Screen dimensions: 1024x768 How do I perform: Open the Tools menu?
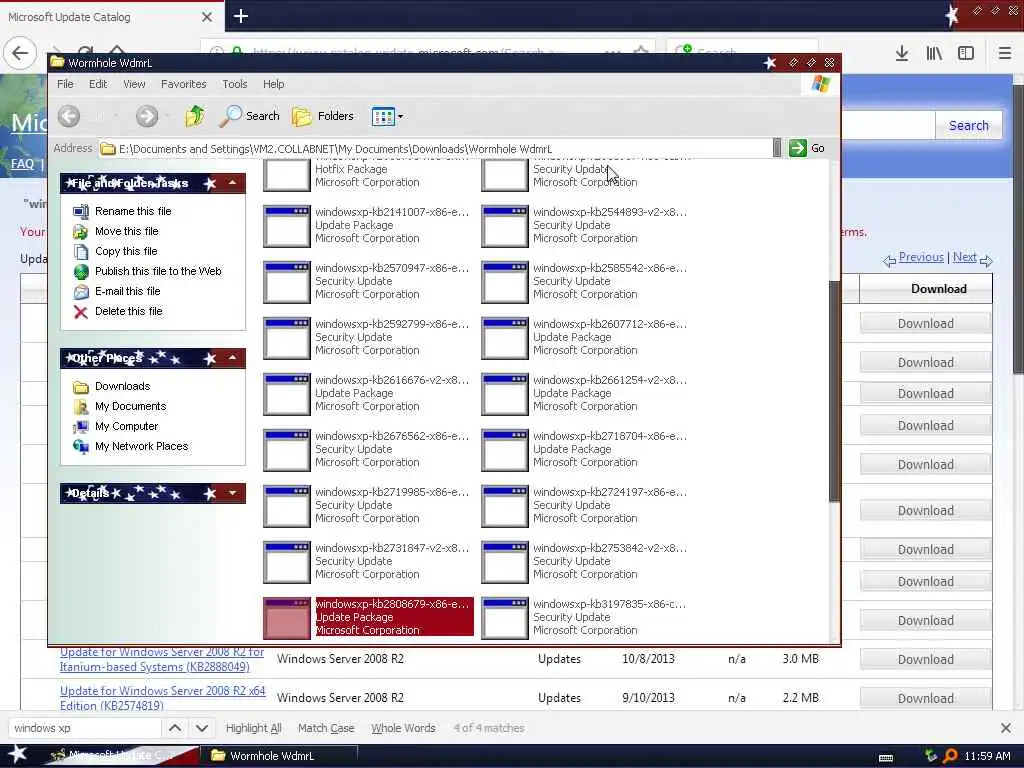[234, 84]
